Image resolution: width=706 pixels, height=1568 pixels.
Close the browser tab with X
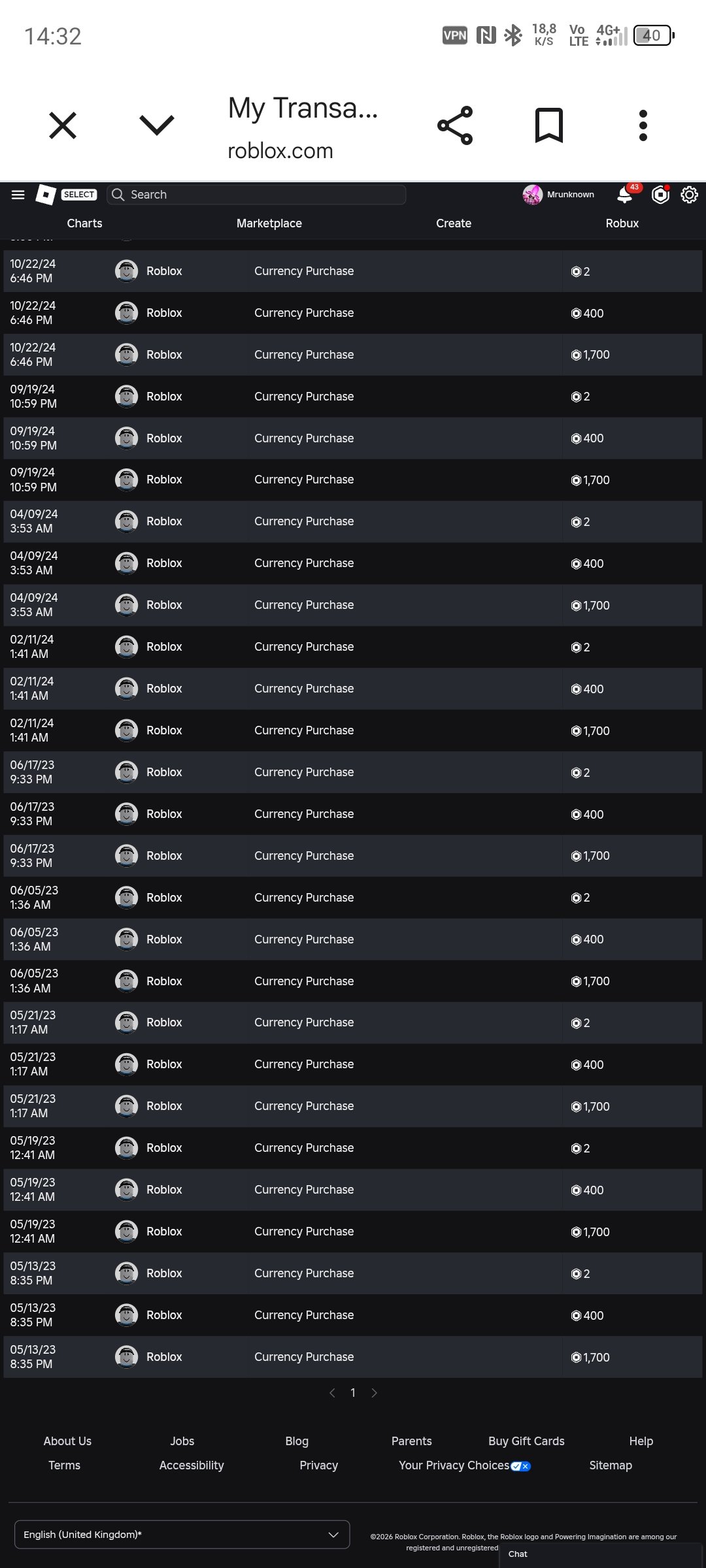point(63,125)
